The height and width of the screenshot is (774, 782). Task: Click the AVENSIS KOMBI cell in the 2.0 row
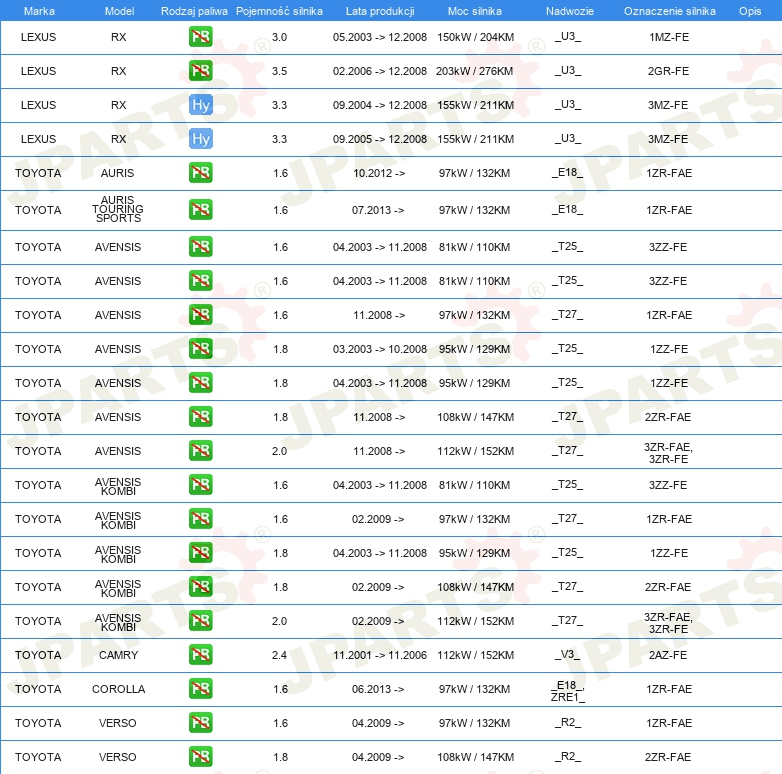[118, 622]
